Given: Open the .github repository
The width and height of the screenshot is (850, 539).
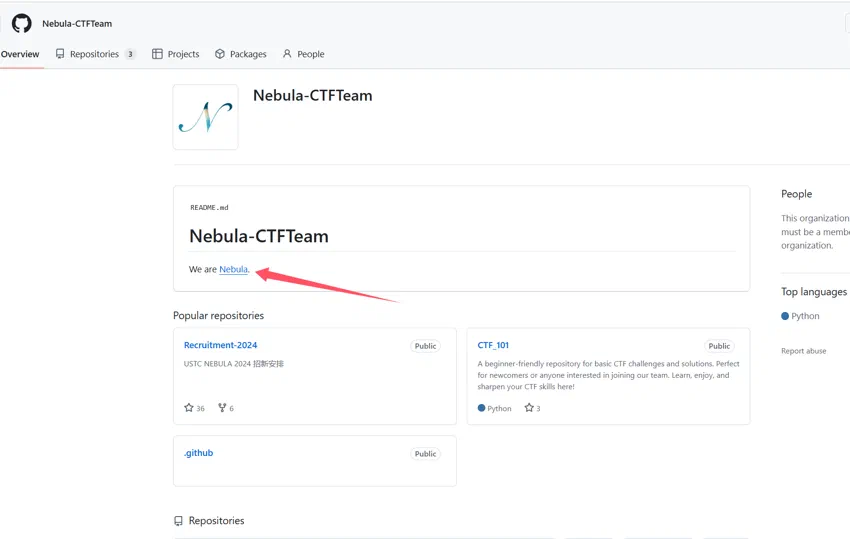Looking at the screenshot, I should click(198, 453).
